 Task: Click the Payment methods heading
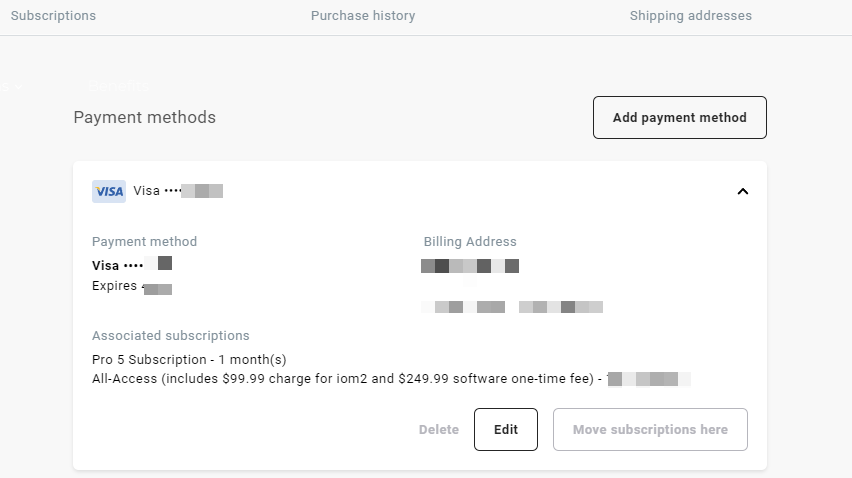[x=145, y=117]
